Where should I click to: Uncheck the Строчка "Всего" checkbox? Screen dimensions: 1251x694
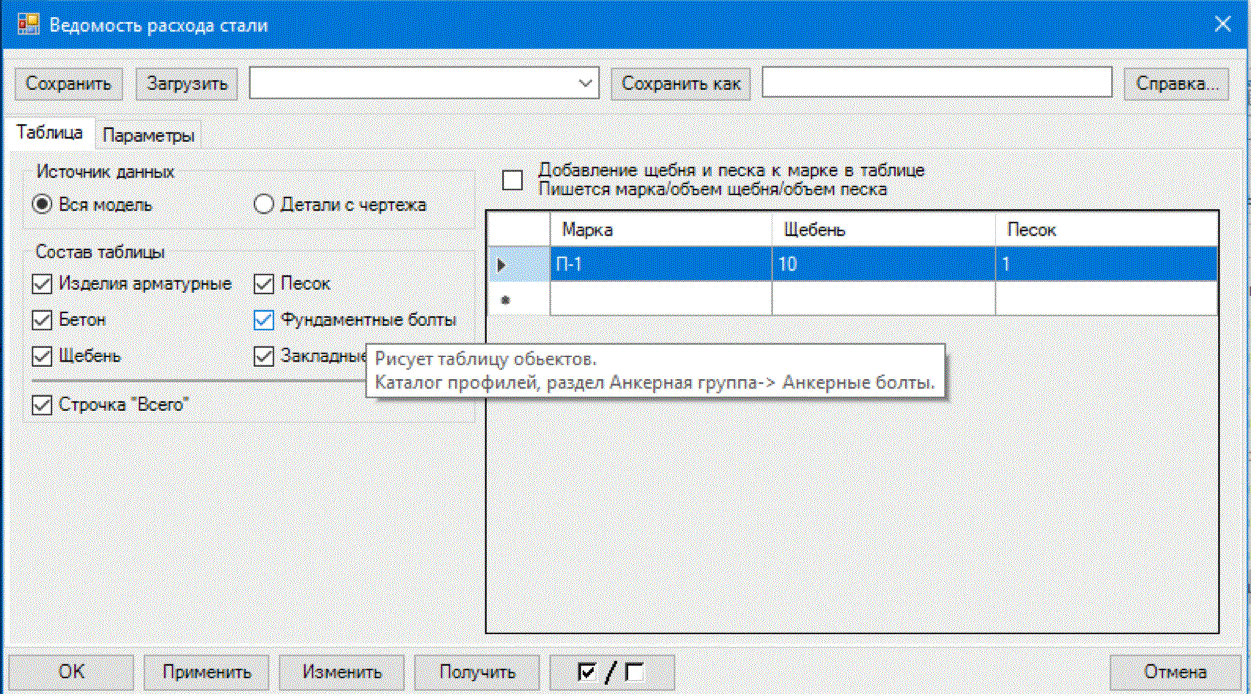pyautogui.click(x=42, y=406)
